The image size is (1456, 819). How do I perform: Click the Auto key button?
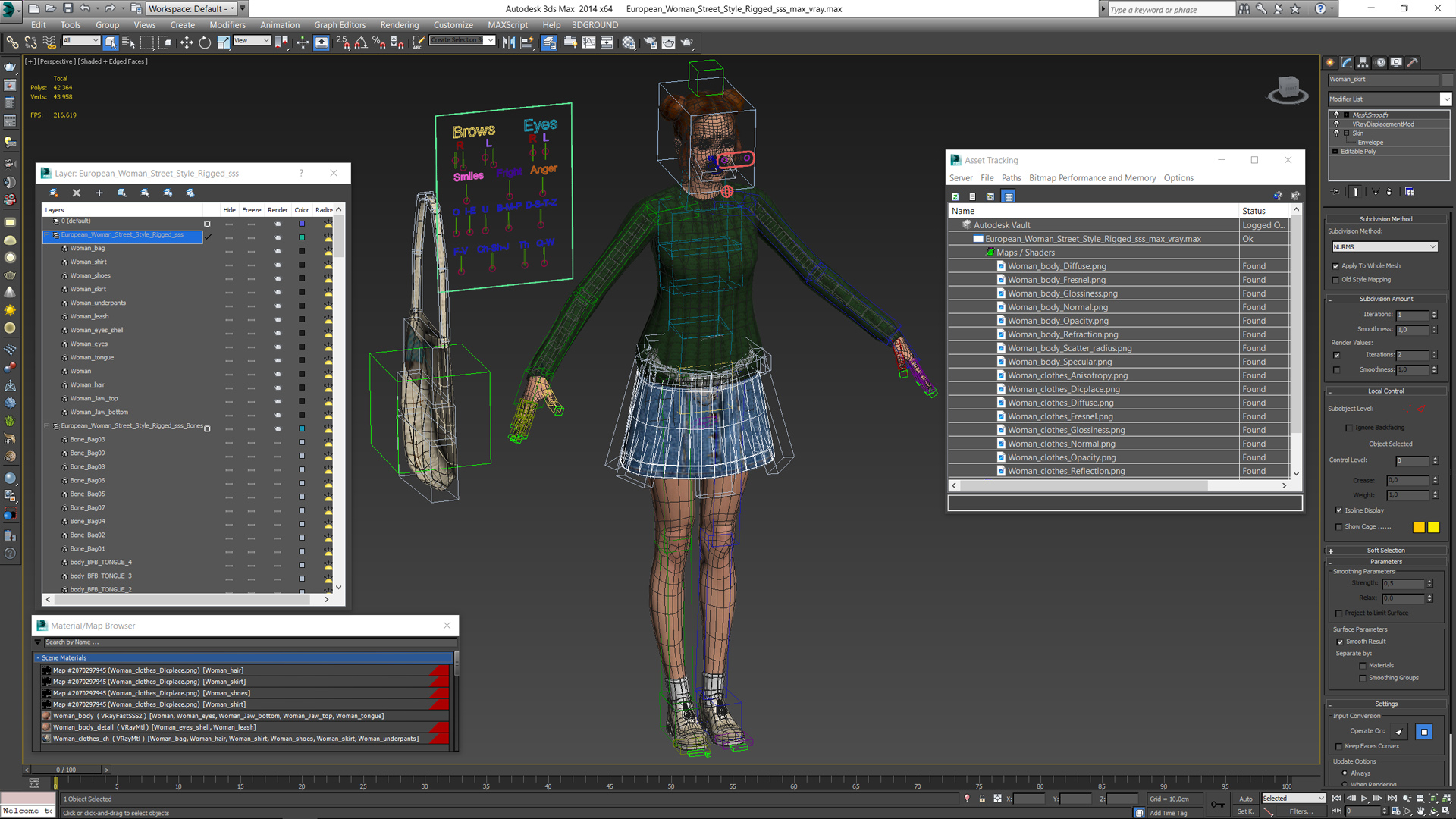(1246, 799)
